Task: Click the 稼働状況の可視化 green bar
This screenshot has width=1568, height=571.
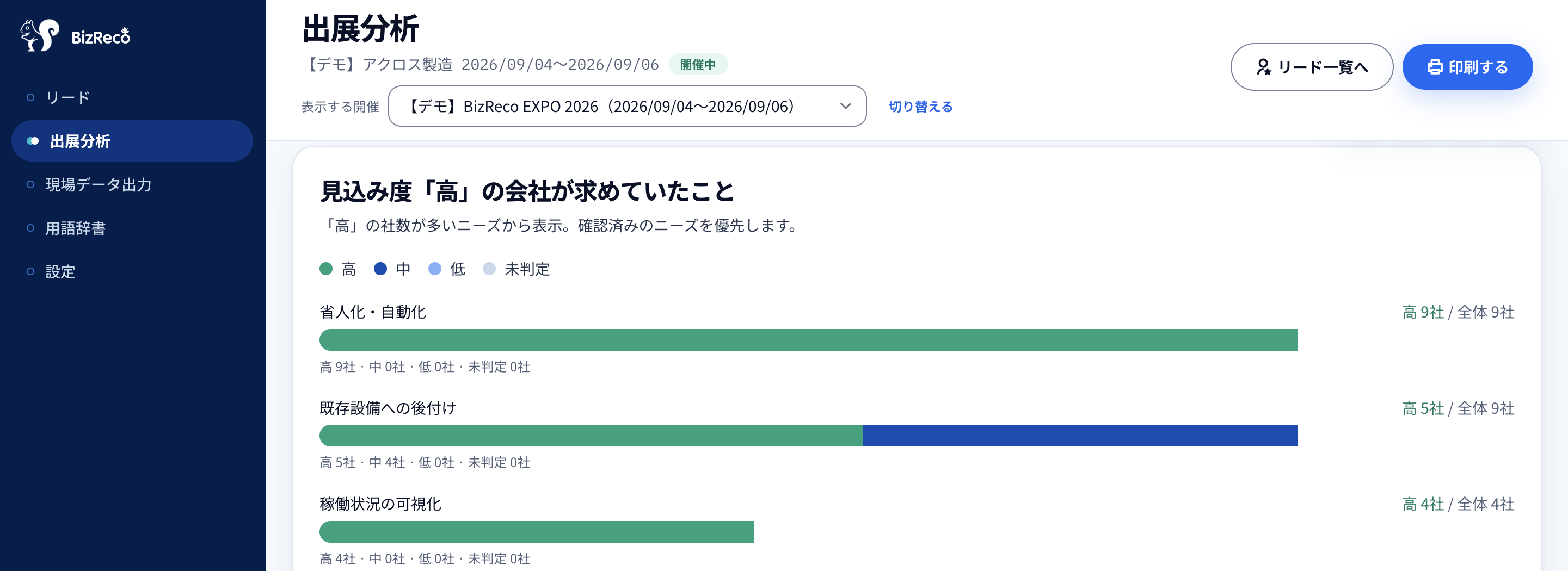Action: tap(537, 531)
